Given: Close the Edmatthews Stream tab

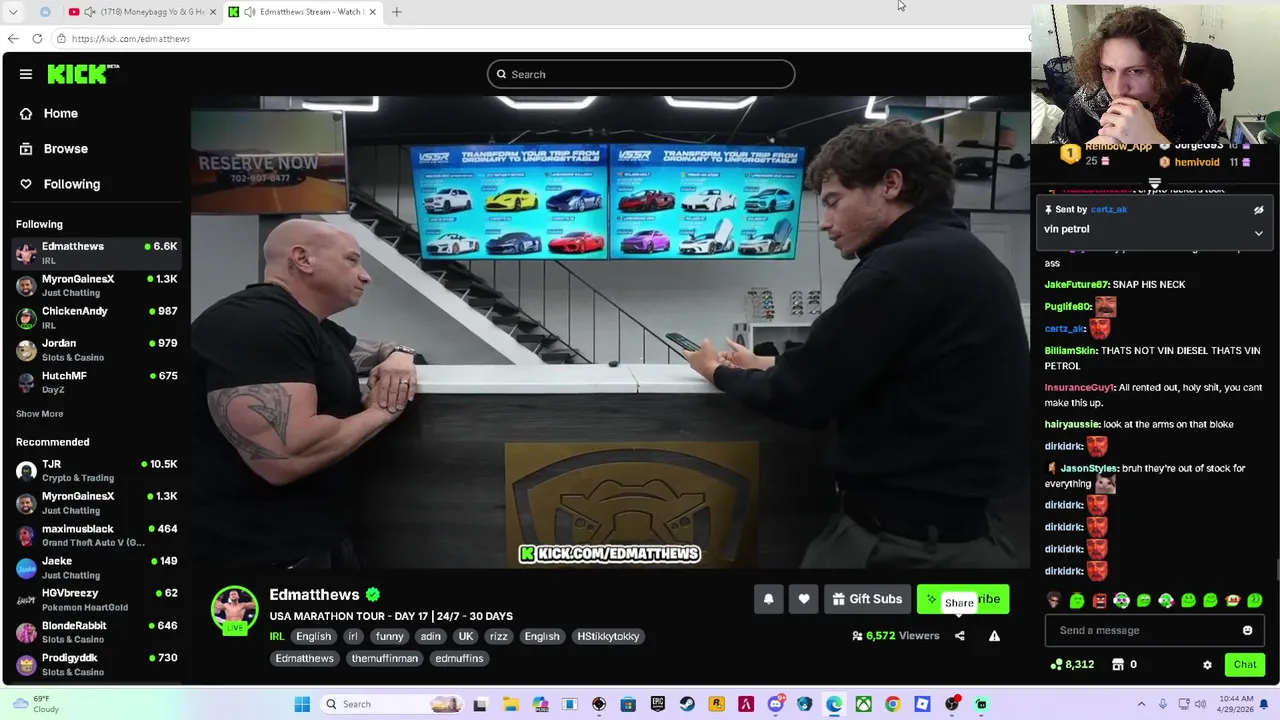Looking at the screenshot, I should pos(373,12).
